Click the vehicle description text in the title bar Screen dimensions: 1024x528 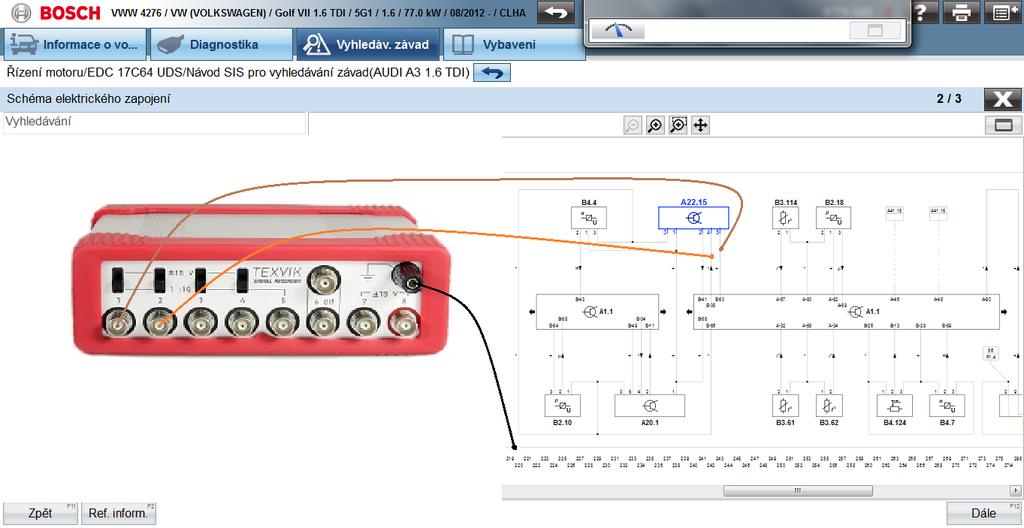(x=318, y=12)
